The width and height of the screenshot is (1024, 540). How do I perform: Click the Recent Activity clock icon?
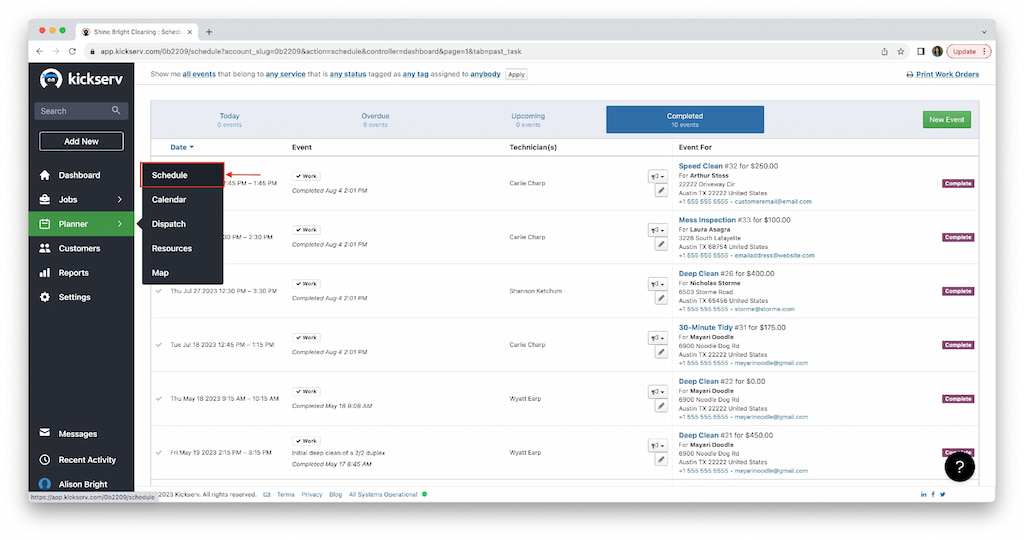pos(44,460)
